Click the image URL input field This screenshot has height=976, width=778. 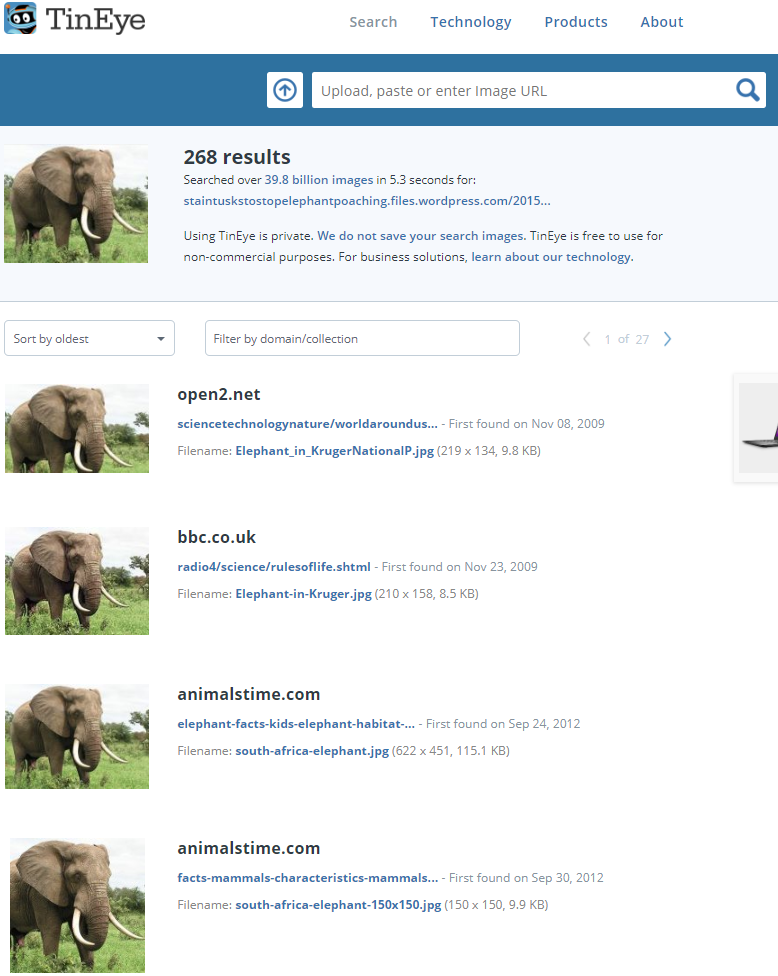click(x=523, y=90)
